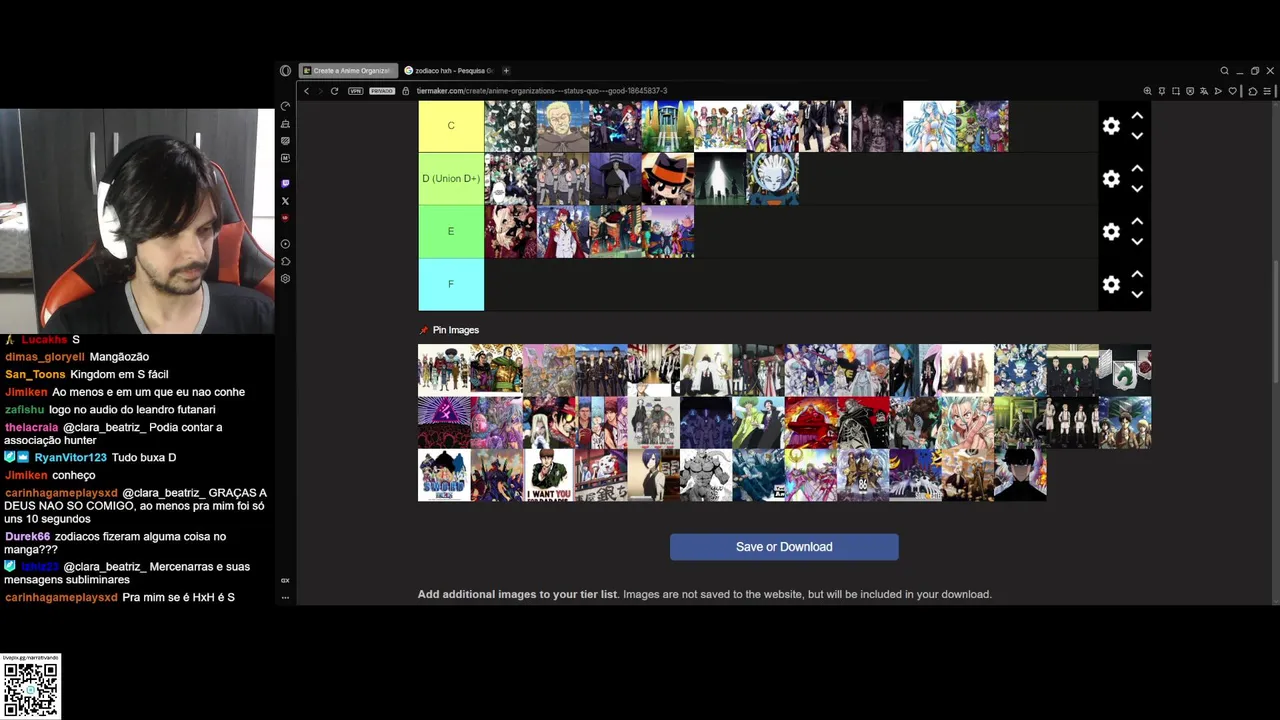Open ad blocker shield icon in toolbar
The height and width of the screenshot is (720, 1280).
tap(1189, 91)
